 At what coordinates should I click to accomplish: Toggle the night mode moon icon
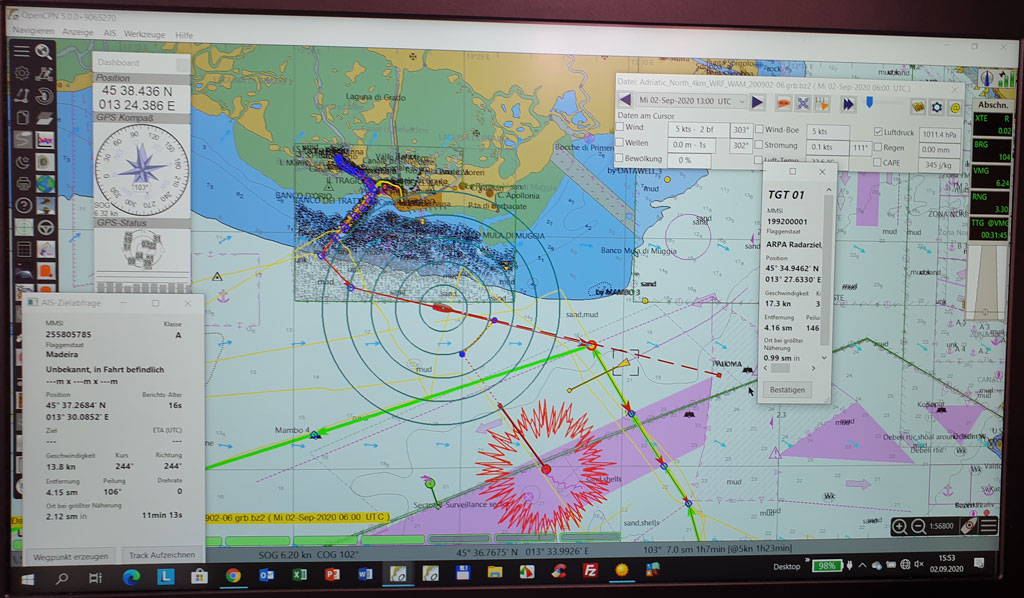[23, 162]
